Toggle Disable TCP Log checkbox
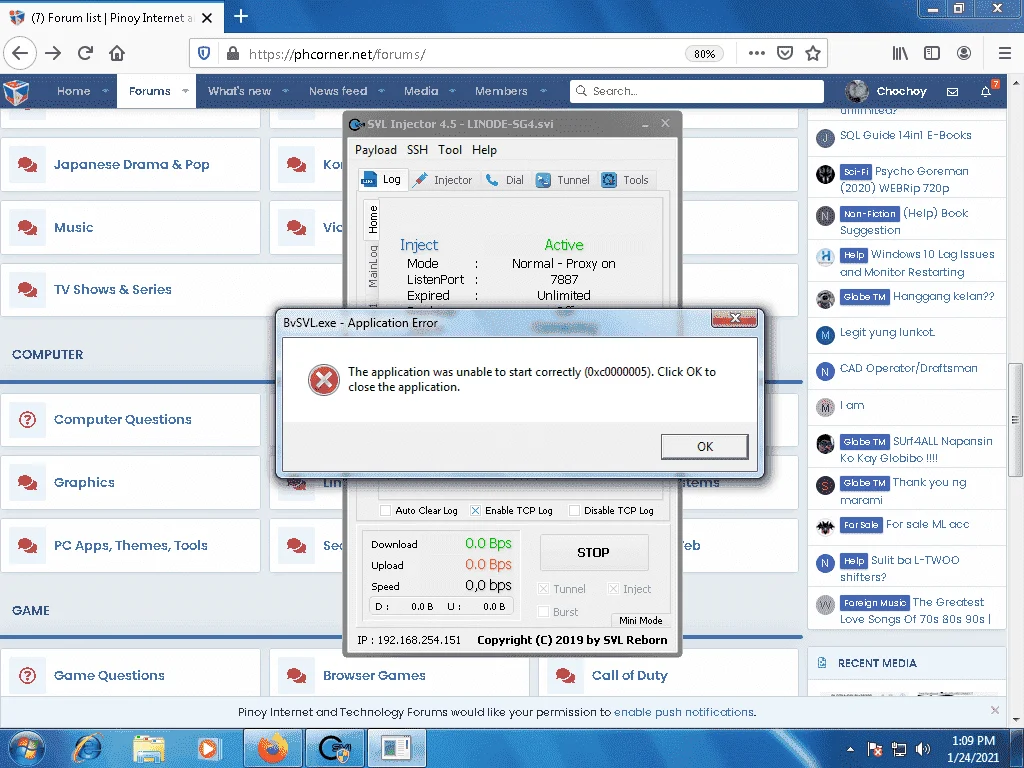 click(574, 511)
